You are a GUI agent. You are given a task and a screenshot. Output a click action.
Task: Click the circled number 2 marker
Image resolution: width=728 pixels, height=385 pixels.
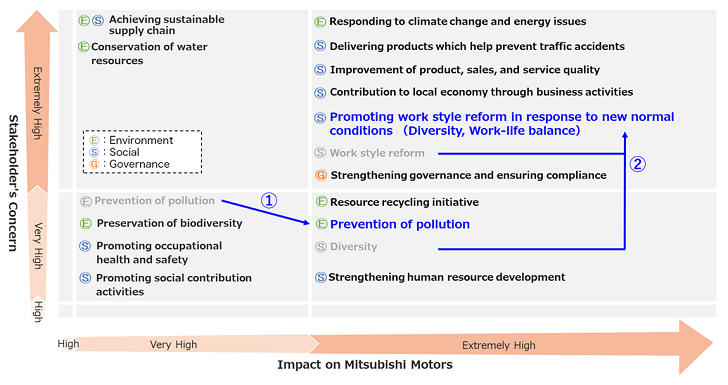click(x=637, y=164)
